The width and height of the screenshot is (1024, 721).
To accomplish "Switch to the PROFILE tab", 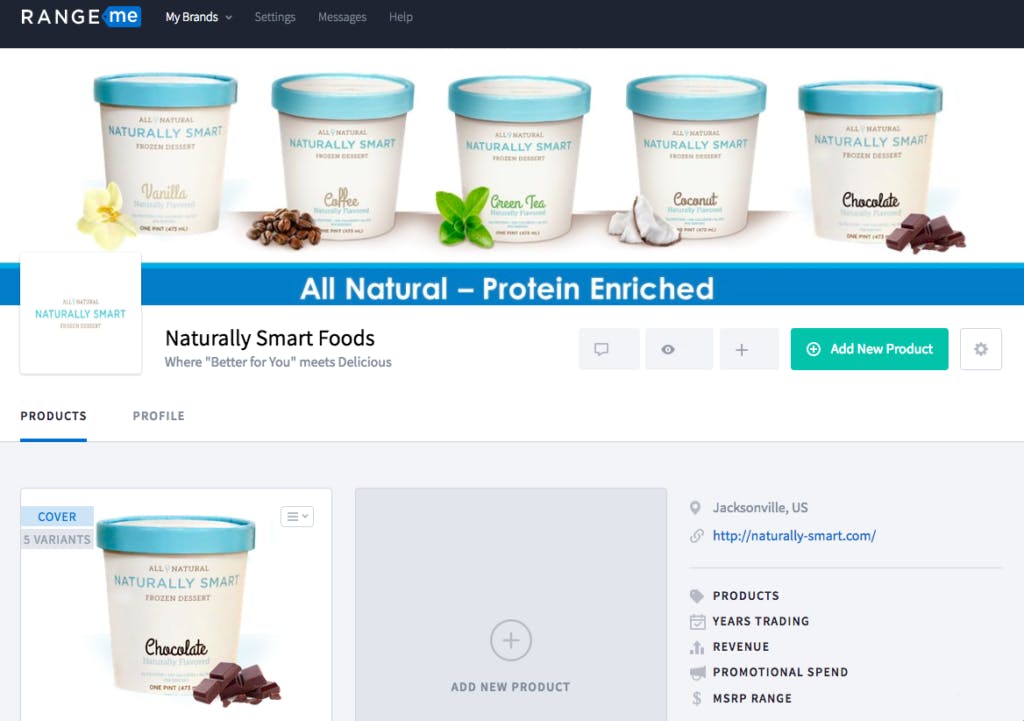I will point(159,416).
